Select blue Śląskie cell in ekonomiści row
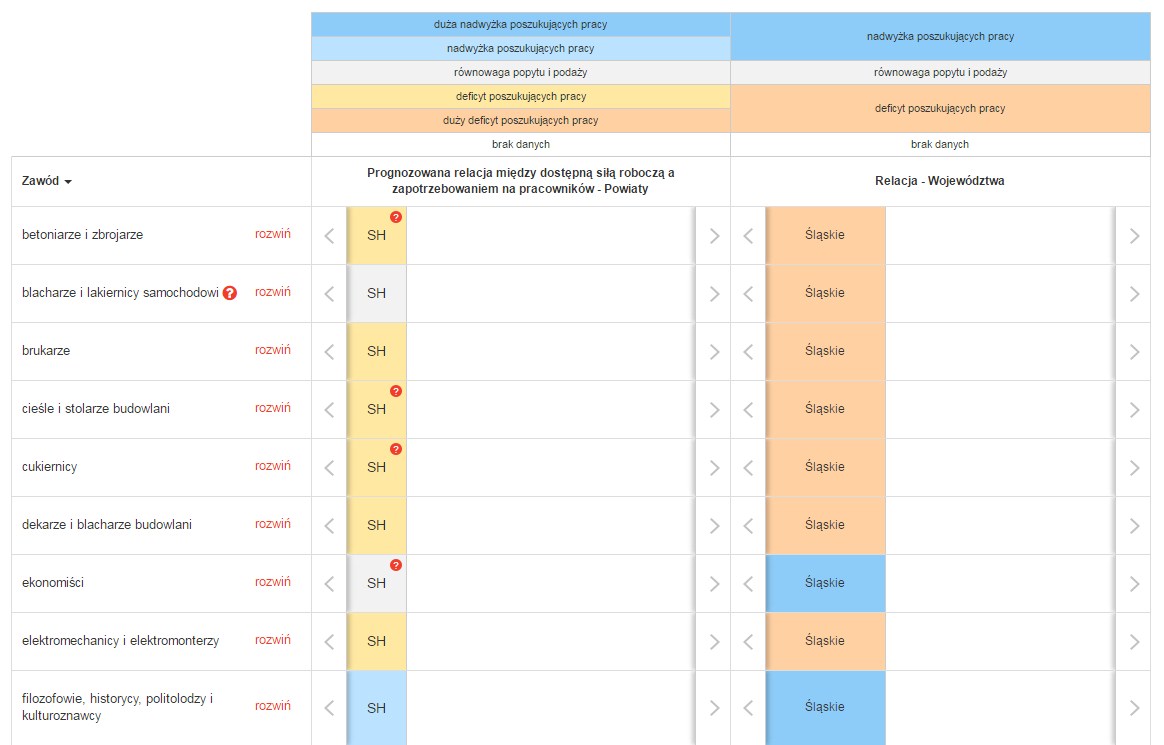 point(825,583)
